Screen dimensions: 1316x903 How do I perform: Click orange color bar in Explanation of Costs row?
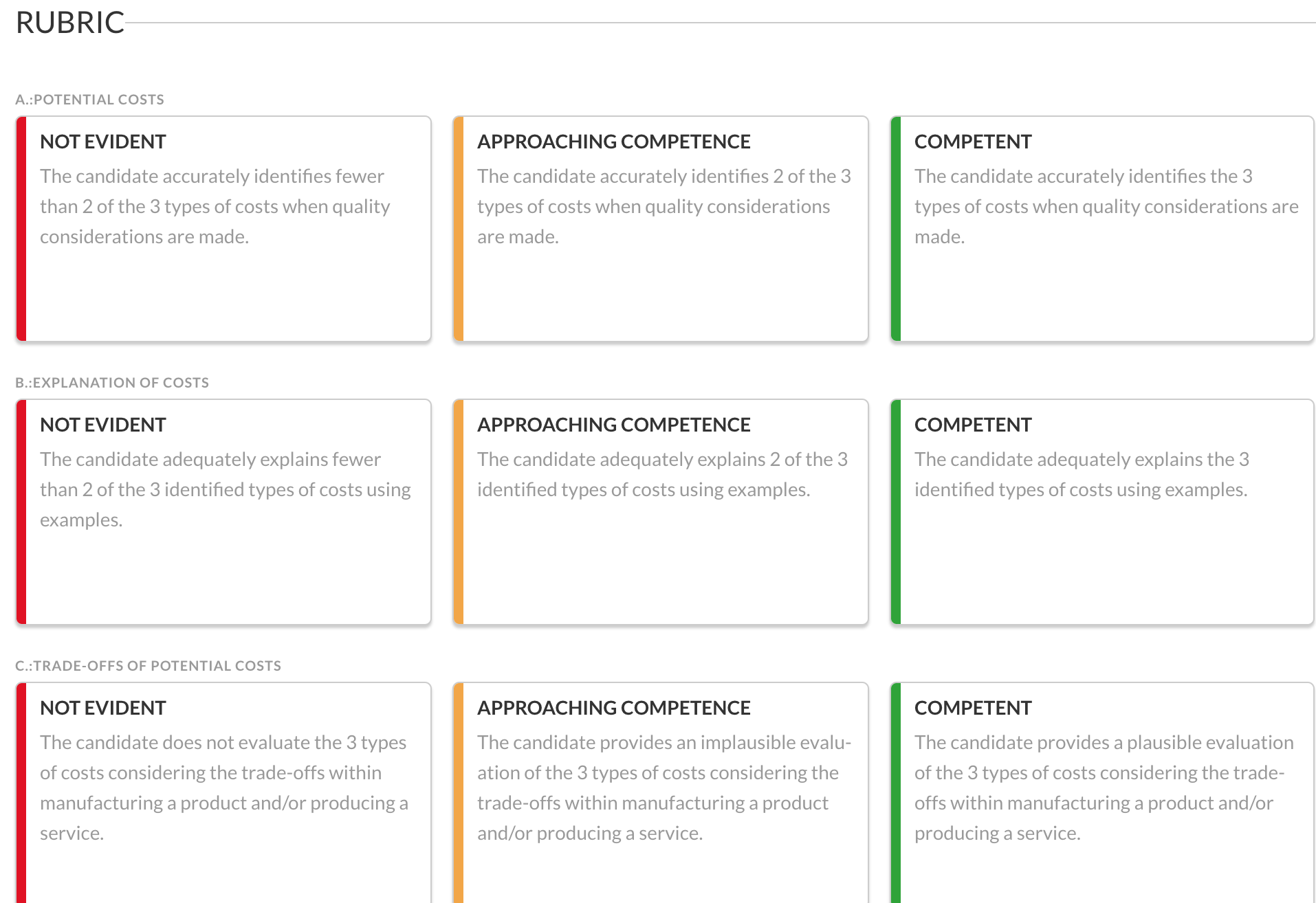pos(459,512)
